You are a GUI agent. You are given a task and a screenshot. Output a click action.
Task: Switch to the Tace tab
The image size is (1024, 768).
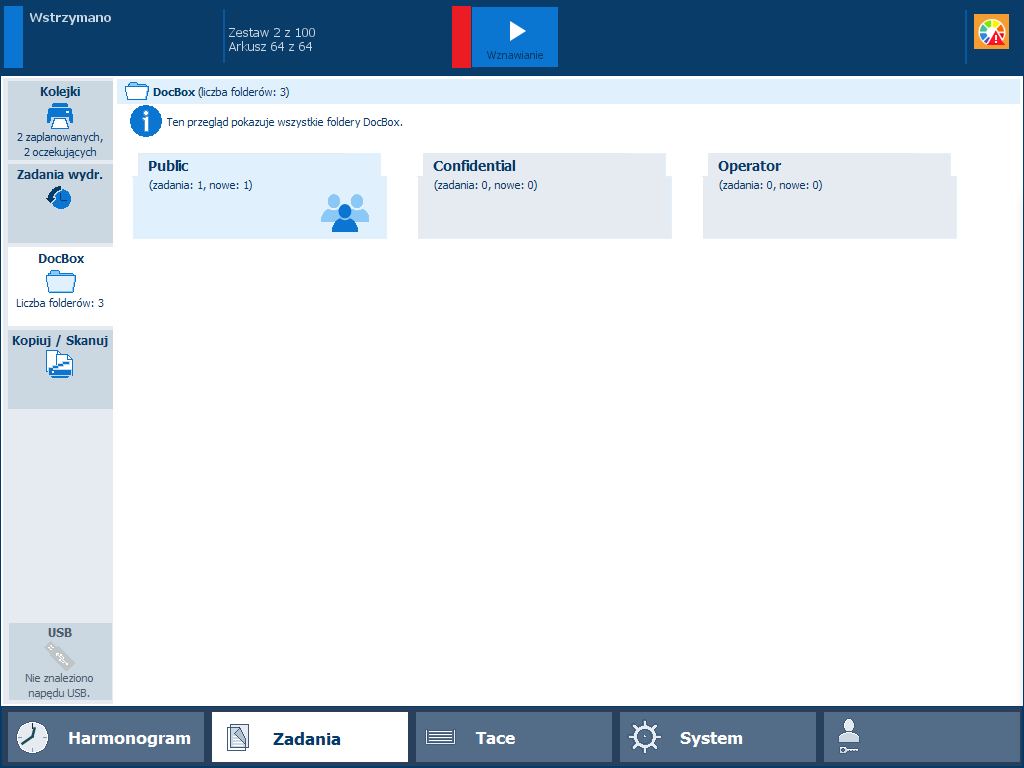point(514,737)
